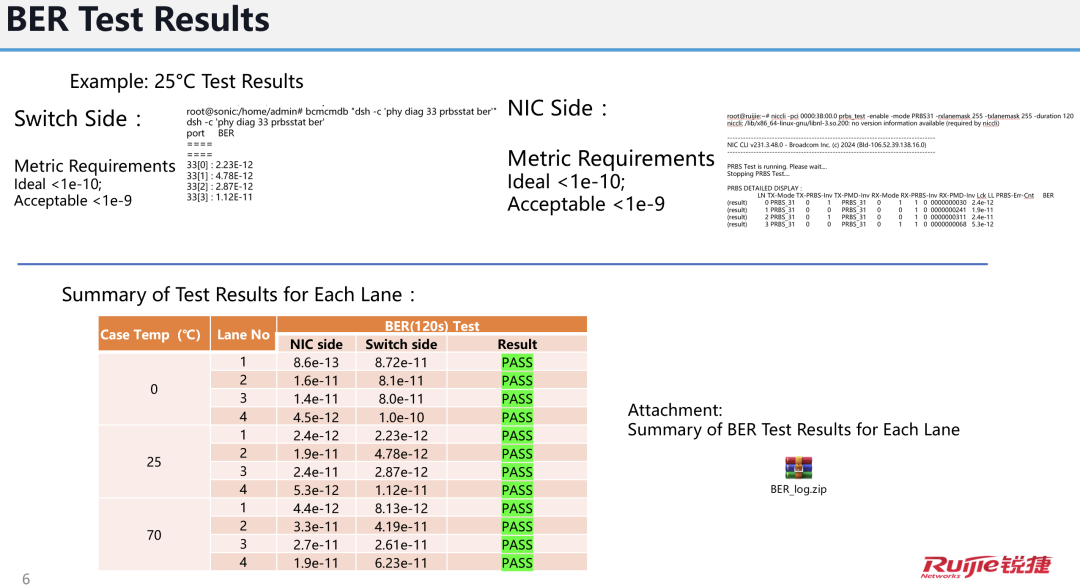Select the "2.4e-12" NIC side table cell
Screen dimensions: 1080x588
click(x=316, y=435)
